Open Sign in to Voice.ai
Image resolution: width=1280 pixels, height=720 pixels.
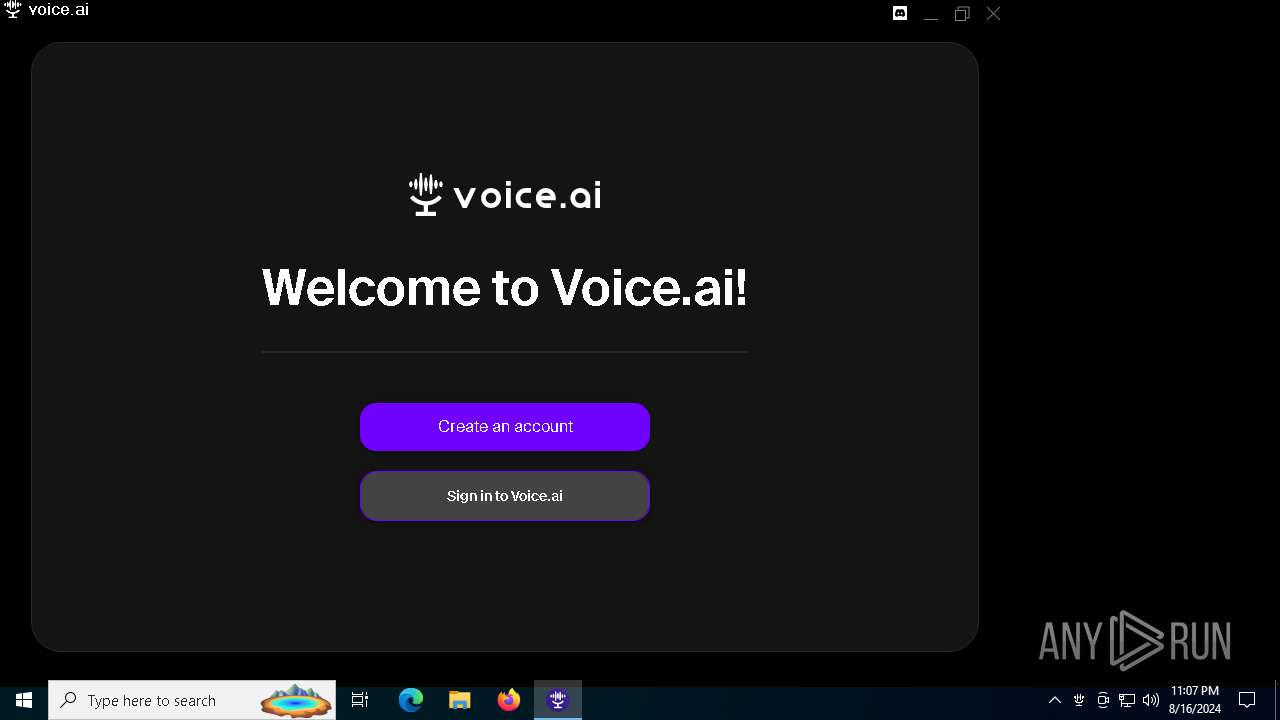click(505, 496)
